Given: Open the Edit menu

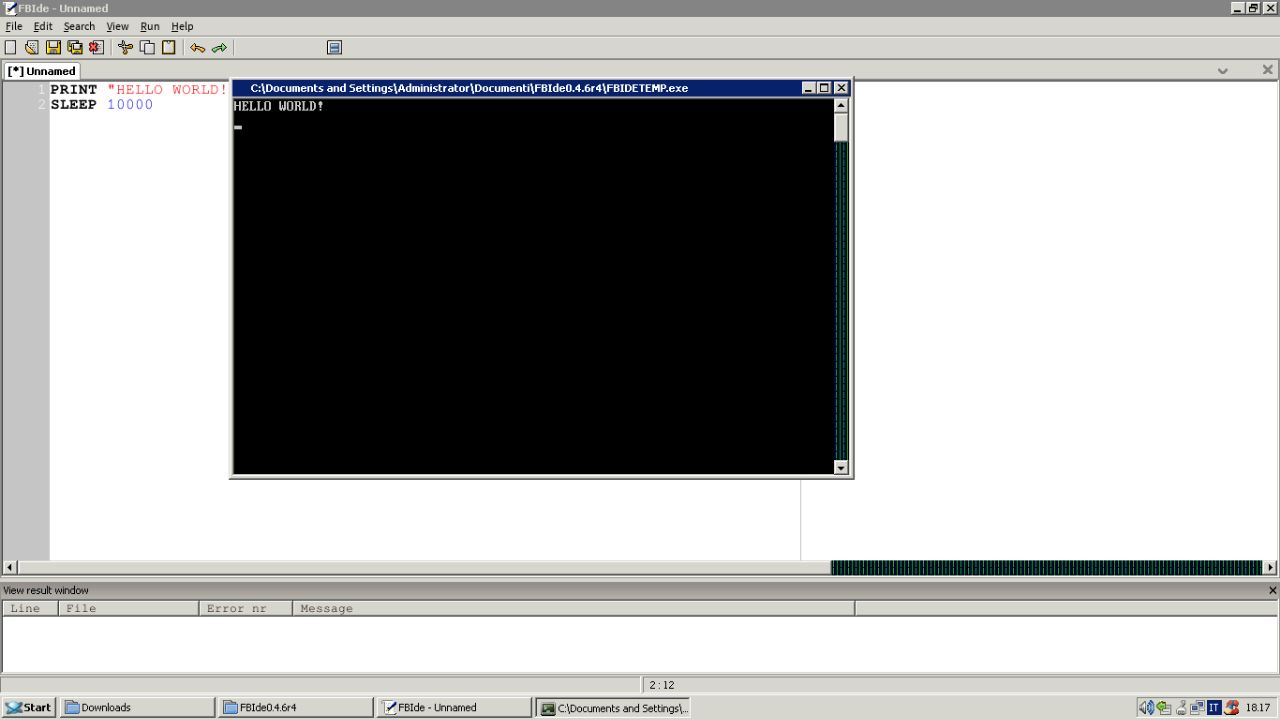Looking at the screenshot, I should (43, 26).
